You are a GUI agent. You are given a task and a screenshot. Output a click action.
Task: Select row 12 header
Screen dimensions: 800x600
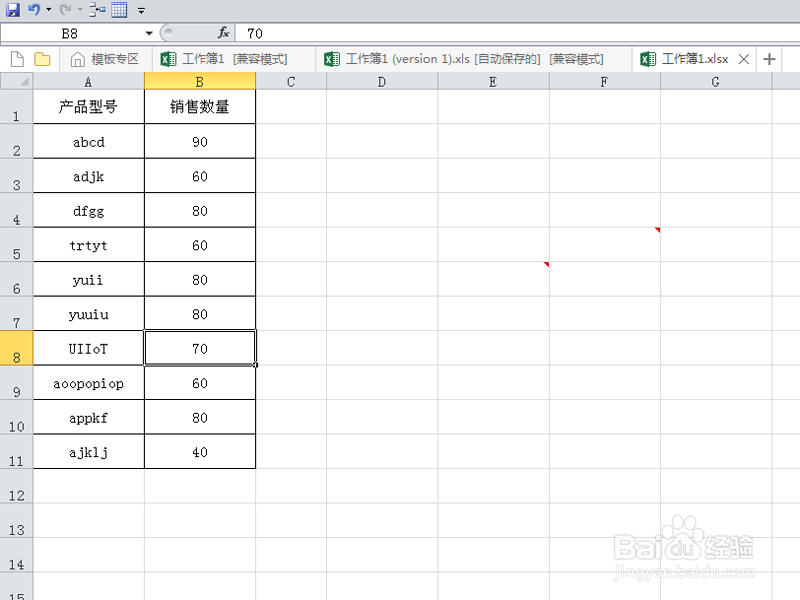point(17,486)
